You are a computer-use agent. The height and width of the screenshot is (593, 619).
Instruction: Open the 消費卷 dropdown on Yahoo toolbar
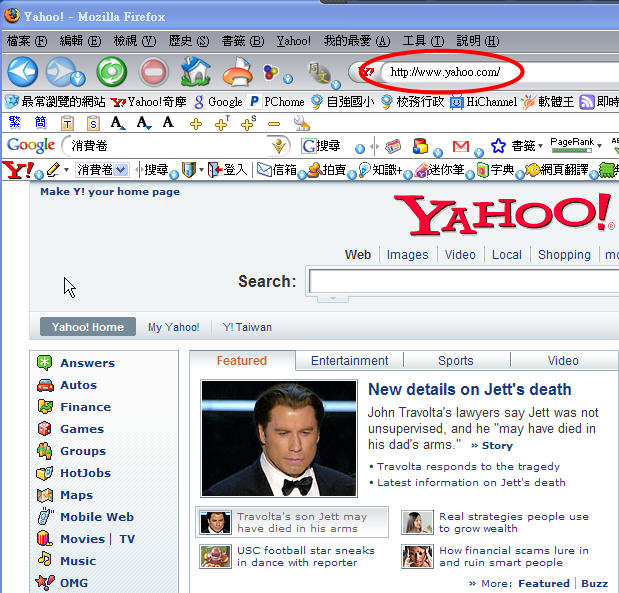coord(121,170)
